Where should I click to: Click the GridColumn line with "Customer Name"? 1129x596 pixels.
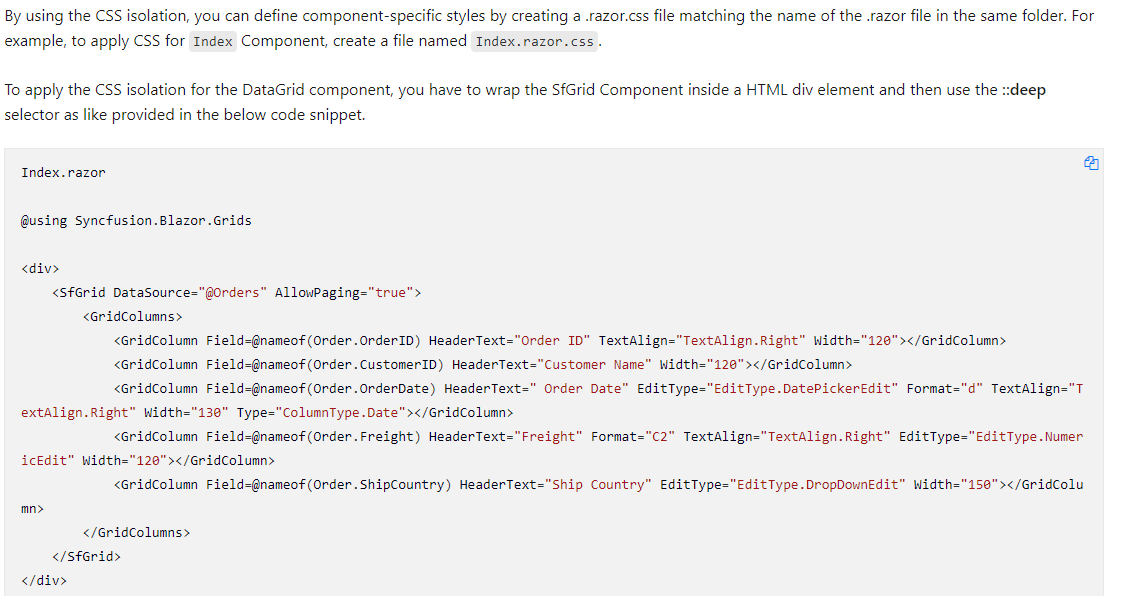(482, 365)
